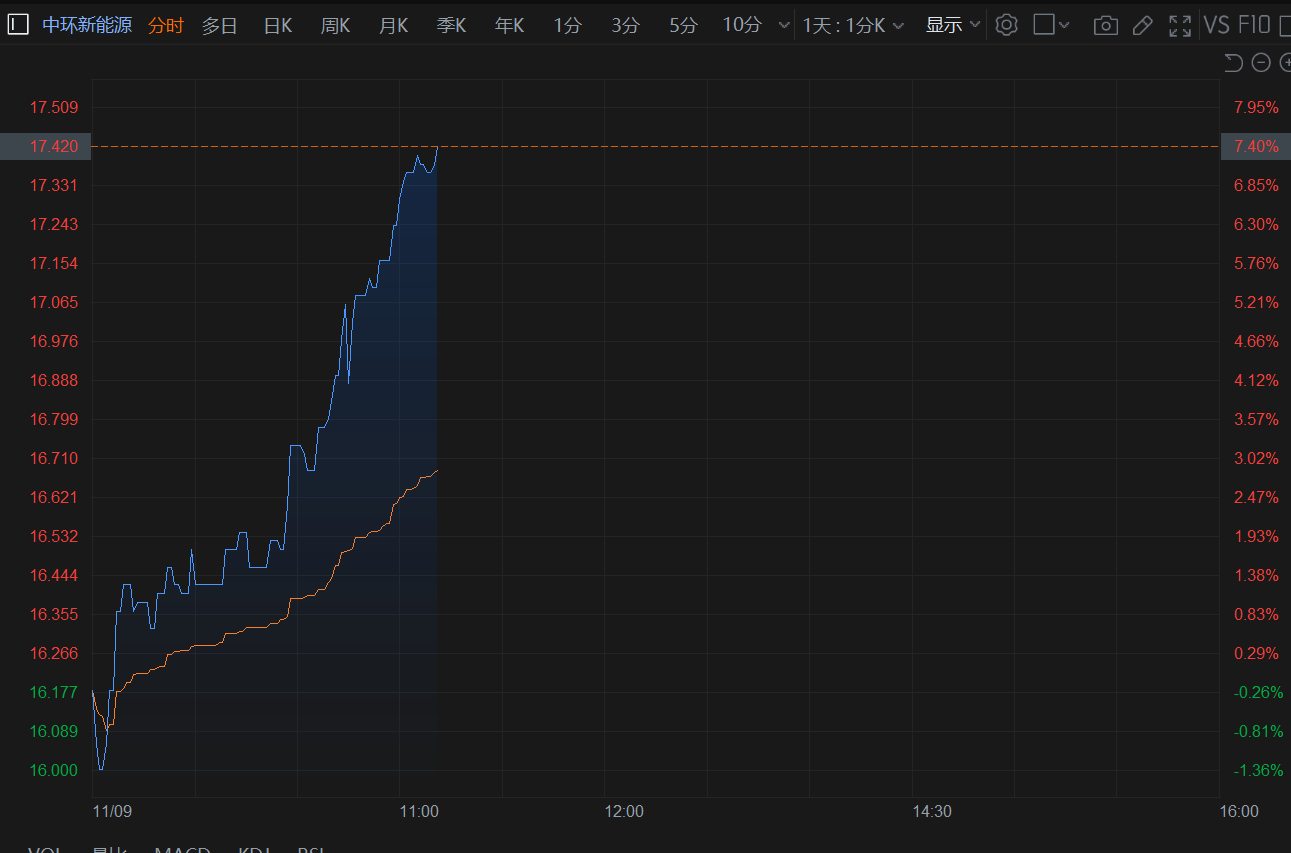Switch to the 季K quarterly chart

click(x=451, y=25)
